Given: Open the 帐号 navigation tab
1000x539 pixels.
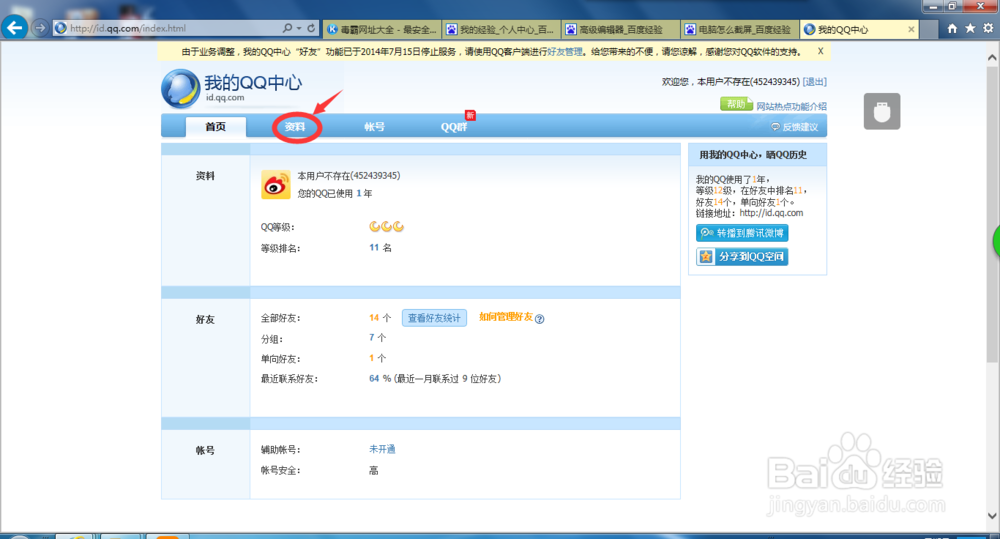Looking at the screenshot, I should point(374,127).
